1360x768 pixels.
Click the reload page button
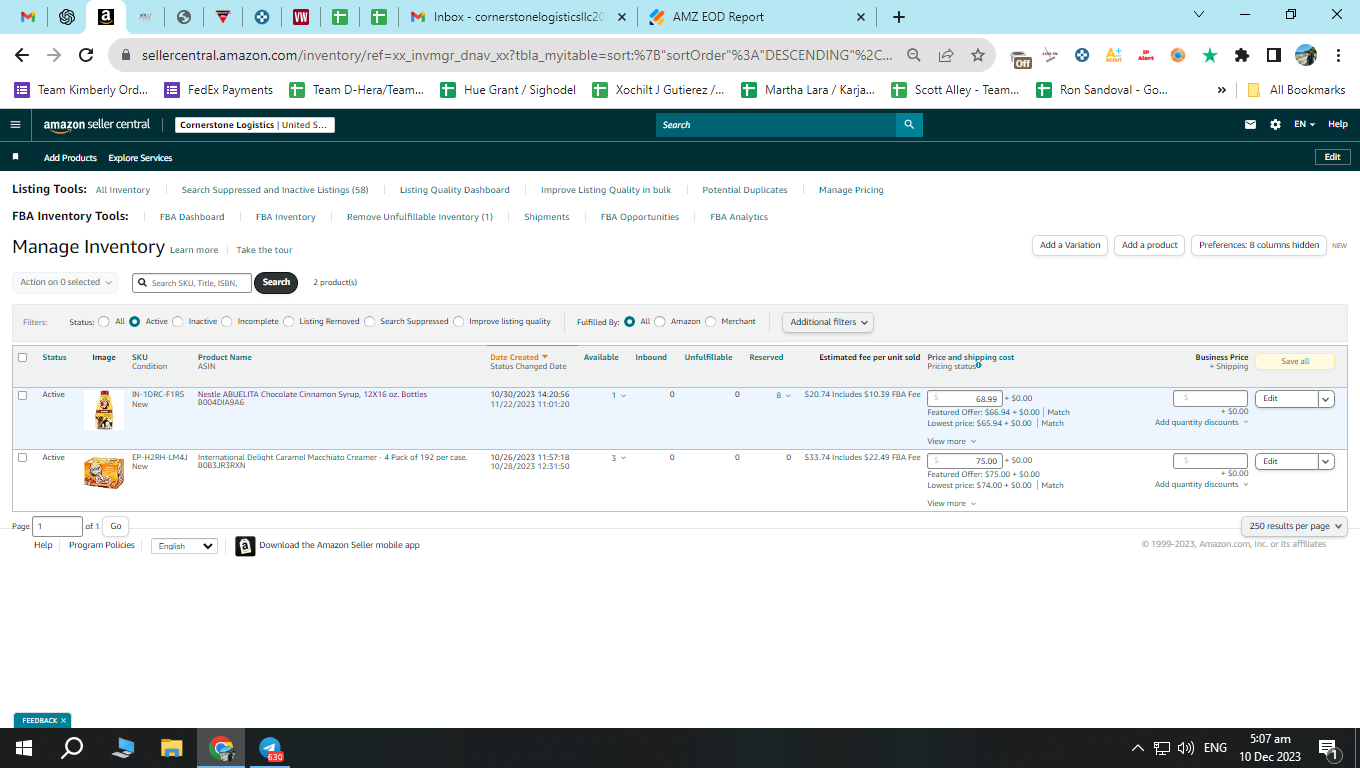pos(86,55)
